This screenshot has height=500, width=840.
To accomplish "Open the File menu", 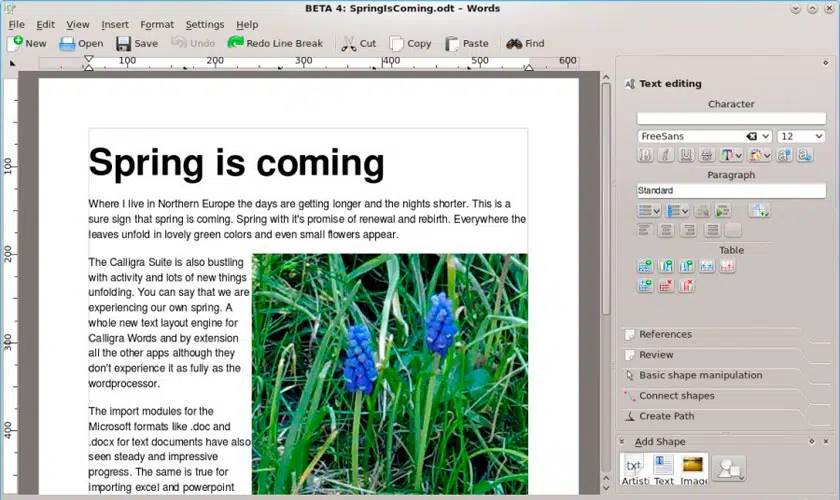I will [17, 25].
